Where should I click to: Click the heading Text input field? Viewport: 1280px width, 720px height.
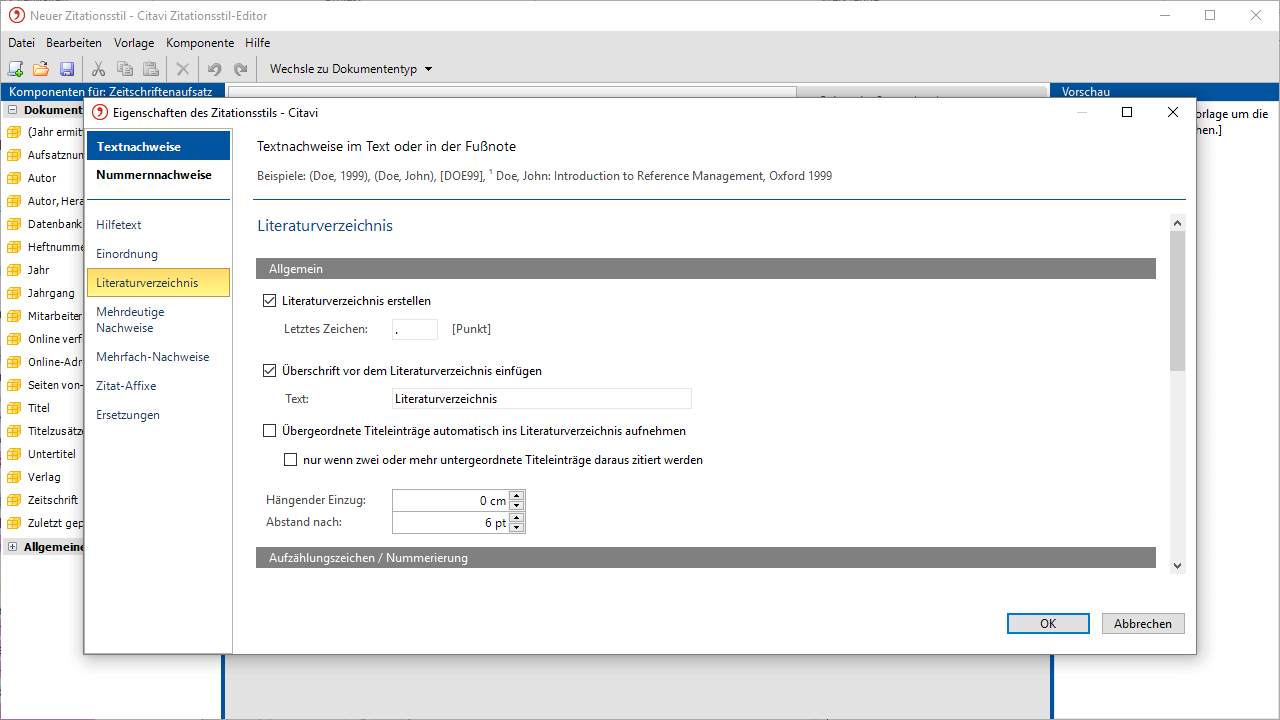click(x=541, y=399)
